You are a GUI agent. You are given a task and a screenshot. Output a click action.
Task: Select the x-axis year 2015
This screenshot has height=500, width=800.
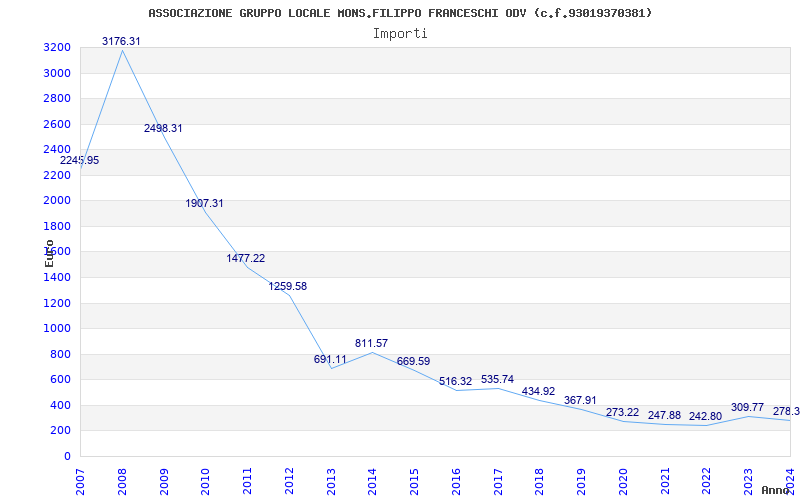tap(414, 481)
